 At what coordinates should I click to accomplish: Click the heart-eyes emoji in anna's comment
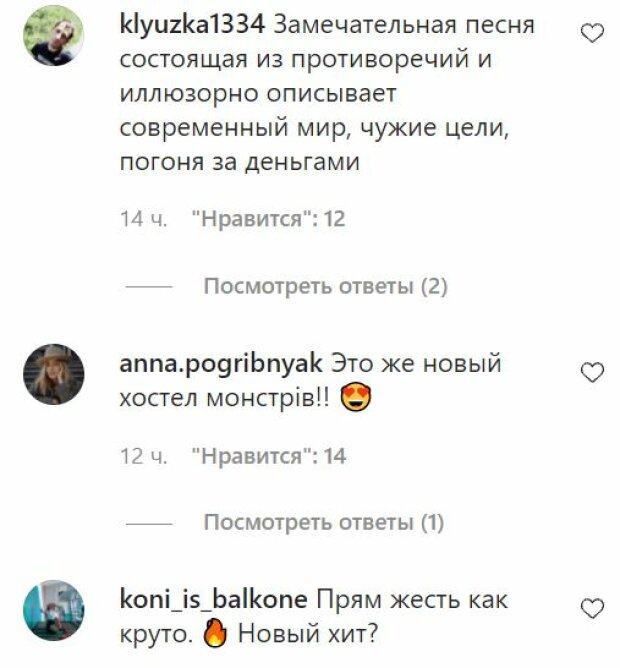[356, 399]
